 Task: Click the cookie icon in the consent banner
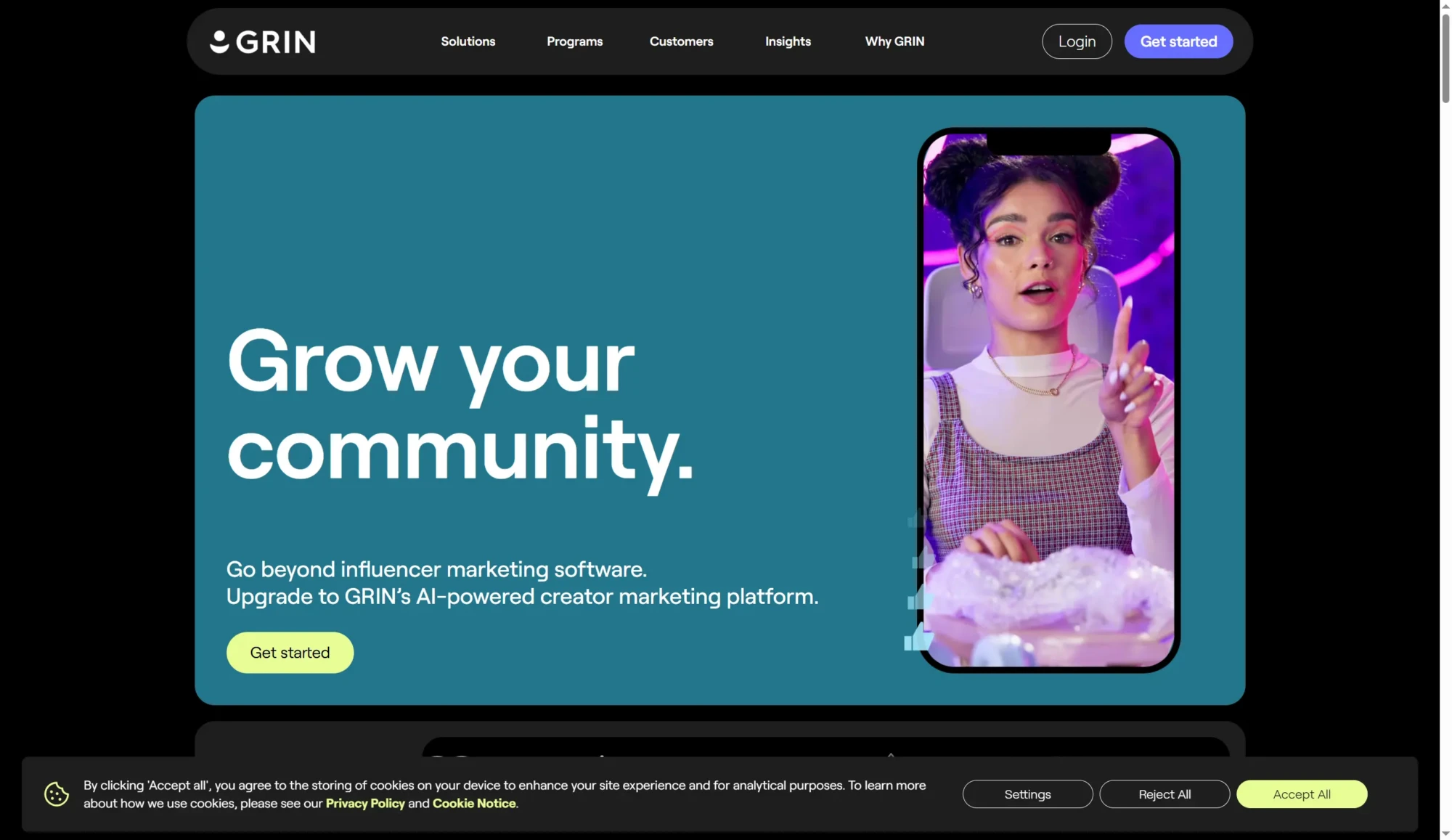coord(57,794)
